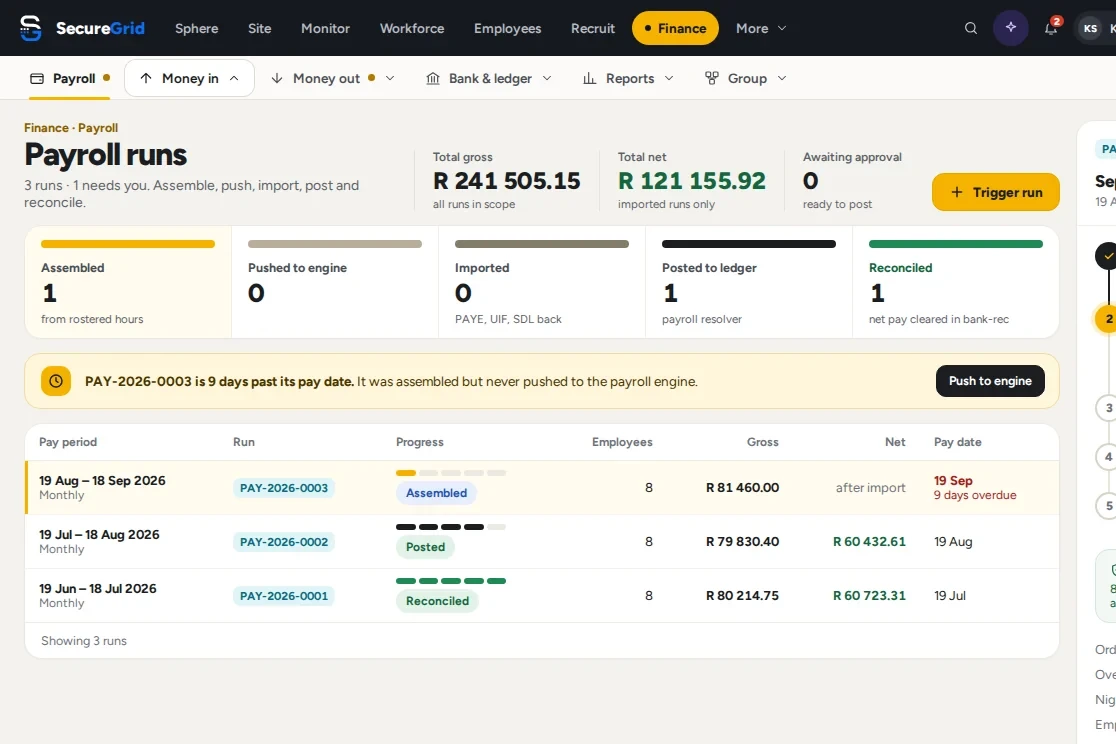Click the Finance breadcrumb link
The height and width of the screenshot is (744, 1116).
pos(46,127)
